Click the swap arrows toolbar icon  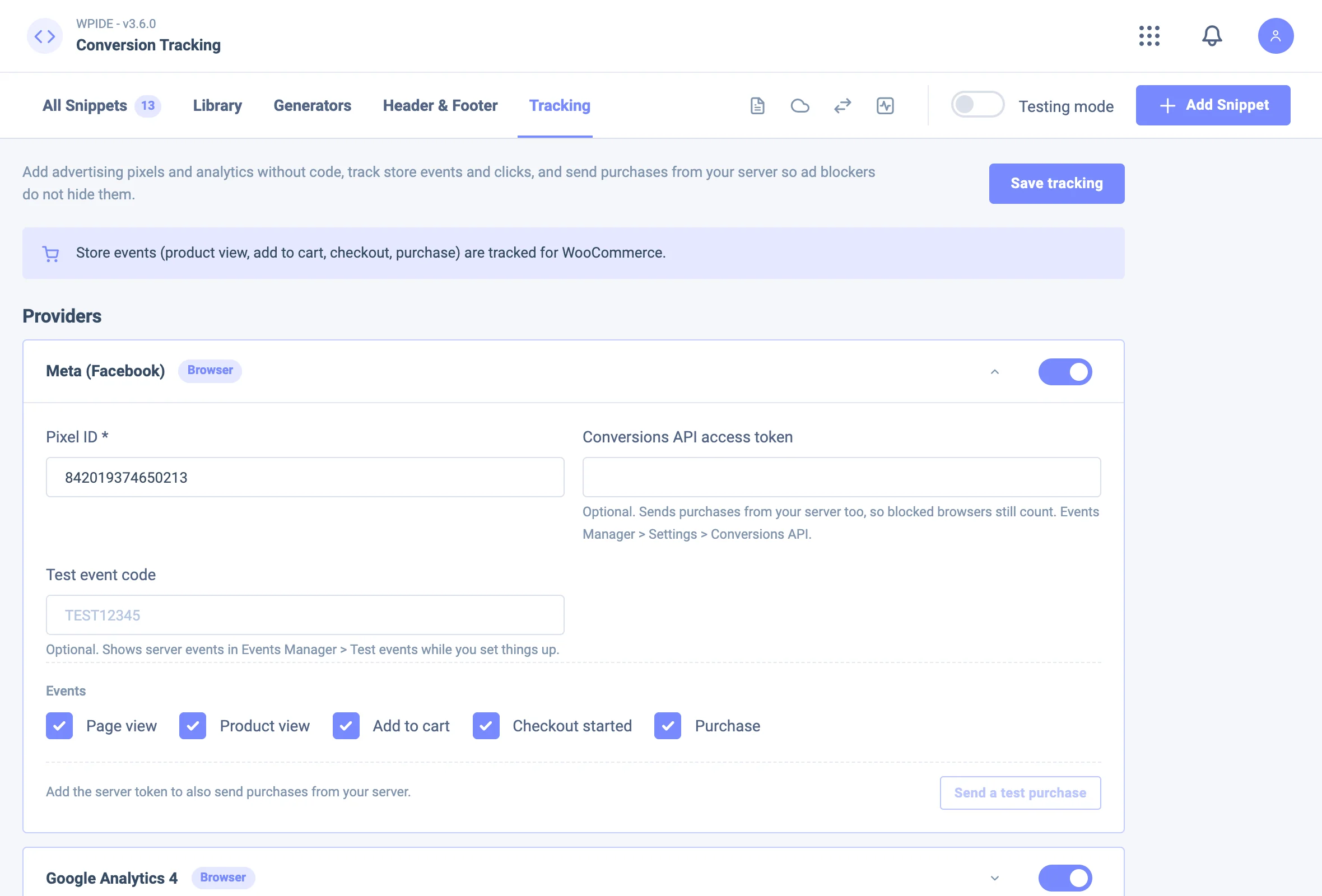842,106
